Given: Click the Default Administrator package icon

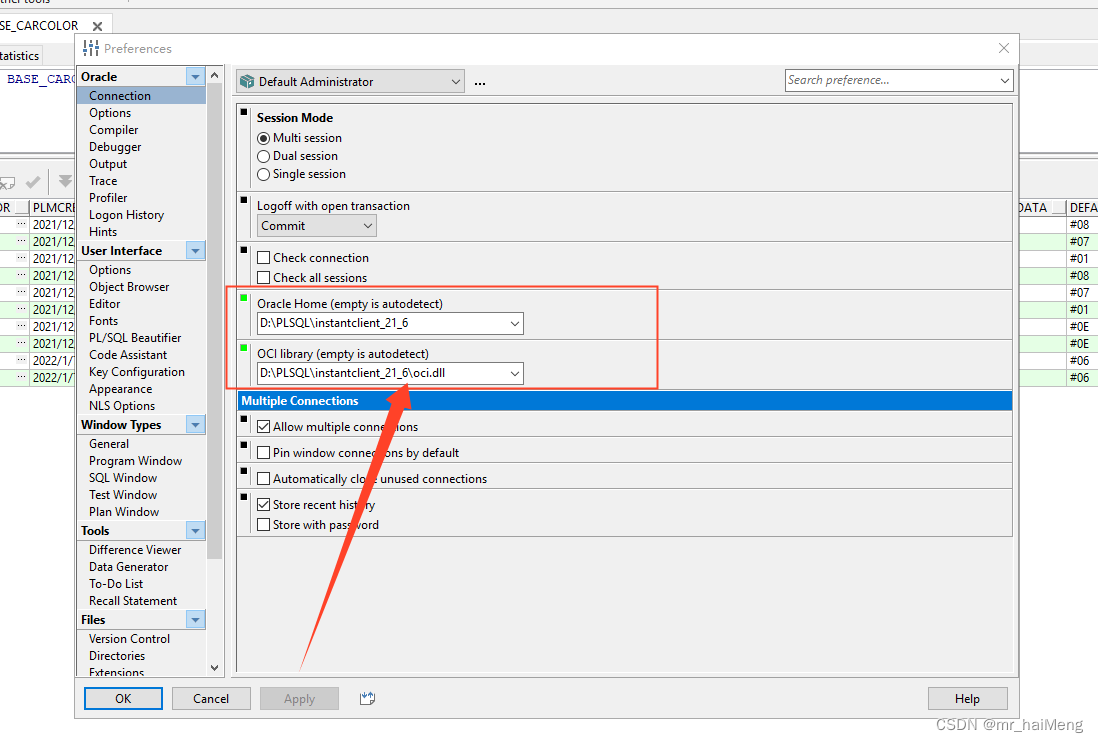Looking at the screenshot, I should (246, 82).
